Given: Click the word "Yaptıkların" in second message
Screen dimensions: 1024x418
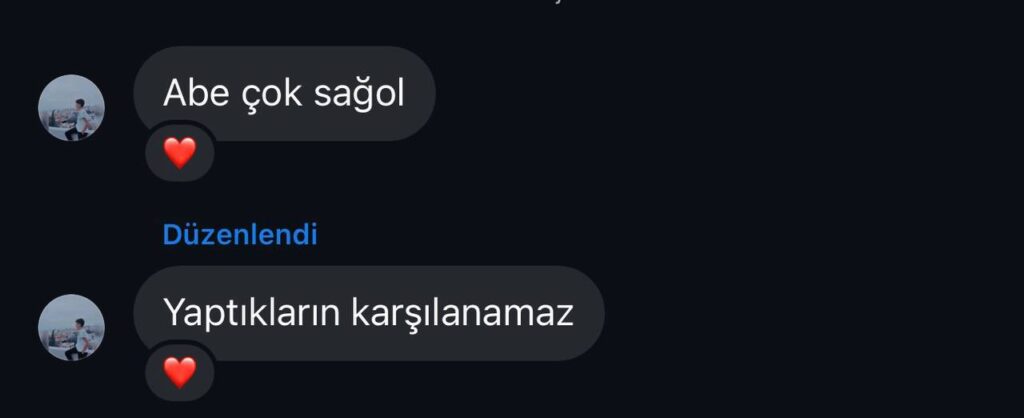Looking at the screenshot, I should pos(252,314).
